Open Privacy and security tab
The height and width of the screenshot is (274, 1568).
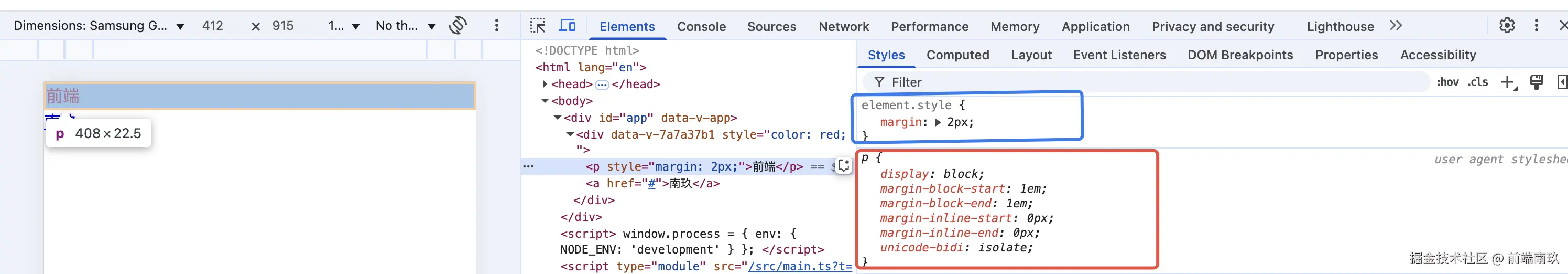click(x=1213, y=26)
